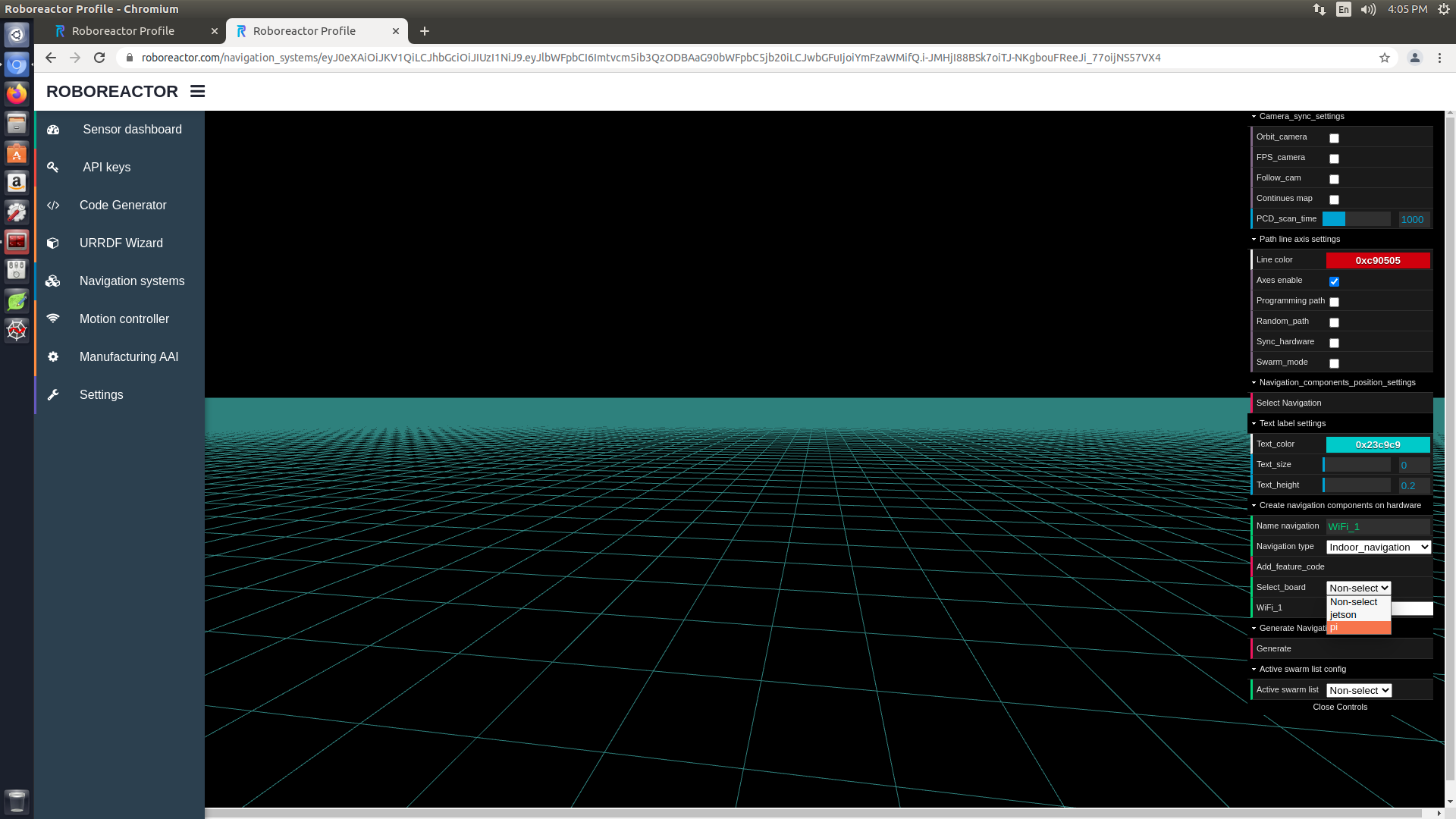The height and width of the screenshot is (819, 1456).
Task: Enable the Orbit_camera checkbox
Action: 1334,138
